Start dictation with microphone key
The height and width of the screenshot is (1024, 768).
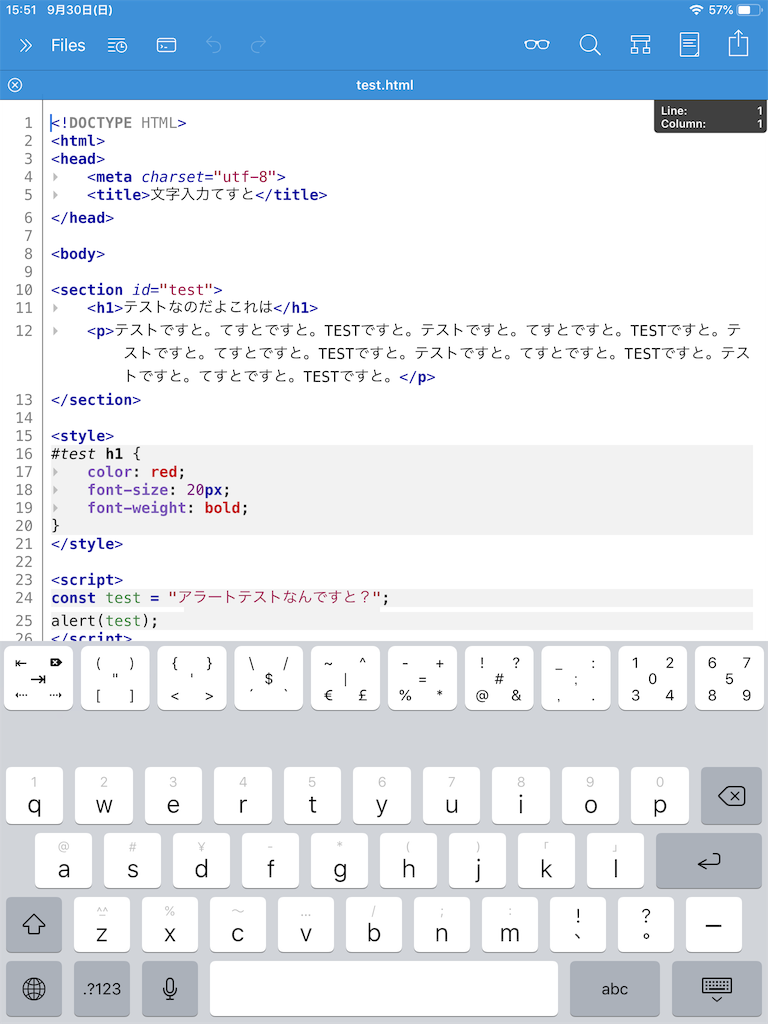pyautogui.click(x=170, y=989)
